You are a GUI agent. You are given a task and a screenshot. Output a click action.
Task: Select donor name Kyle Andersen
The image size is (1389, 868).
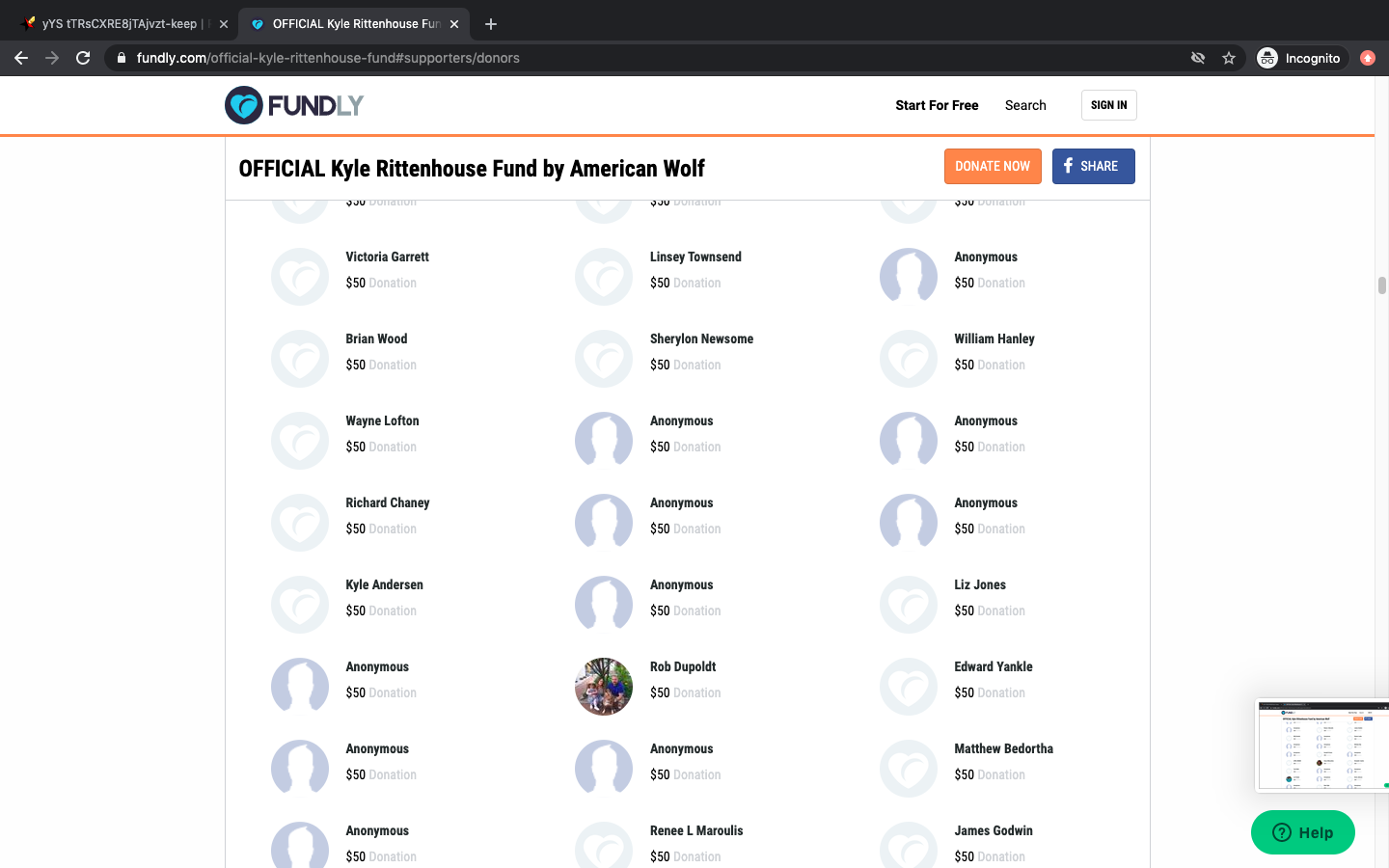tap(384, 584)
